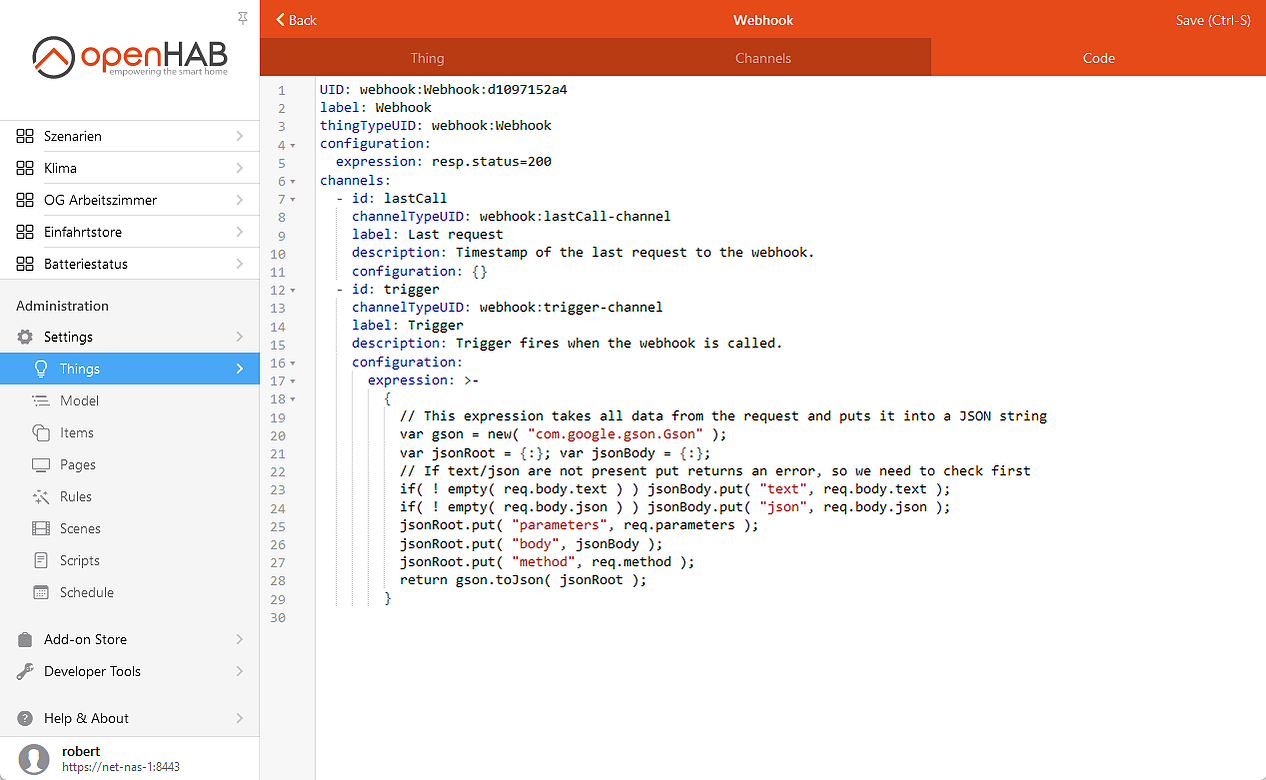The height and width of the screenshot is (780, 1266).
Task: Collapse the channels fold arrow on line 6
Action: pos(293,181)
